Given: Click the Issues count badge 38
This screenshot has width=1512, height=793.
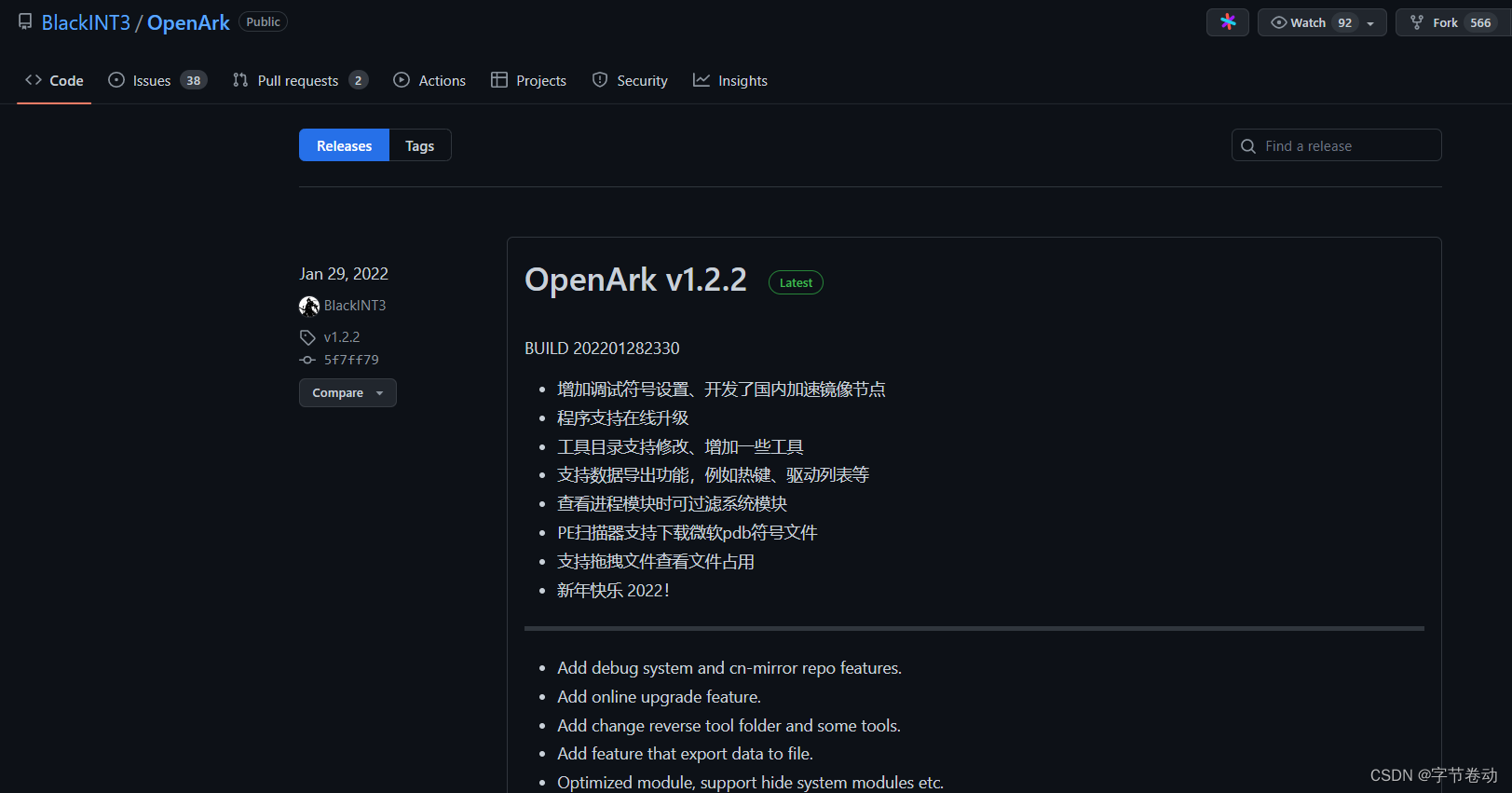Looking at the screenshot, I should coord(193,80).
